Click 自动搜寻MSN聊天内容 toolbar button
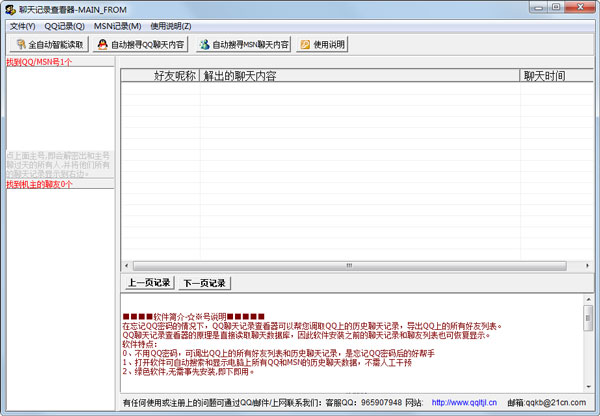Screen dimensions: 600x416 [244, 44]
